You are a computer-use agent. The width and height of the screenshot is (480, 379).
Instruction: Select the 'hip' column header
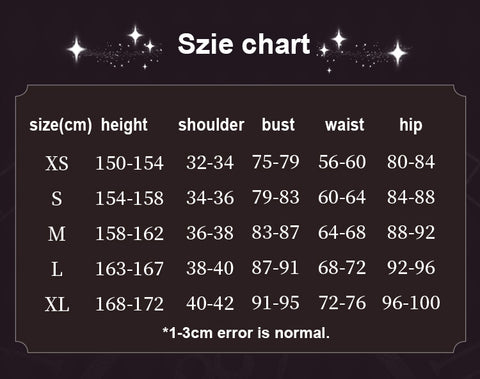(x=411, y=125)
